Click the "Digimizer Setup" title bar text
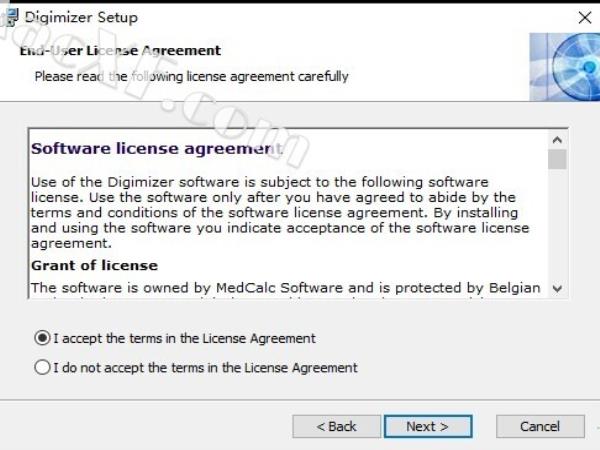Viewport: 600px width, 450px height. pyautogui.click(x=81, y=18)
